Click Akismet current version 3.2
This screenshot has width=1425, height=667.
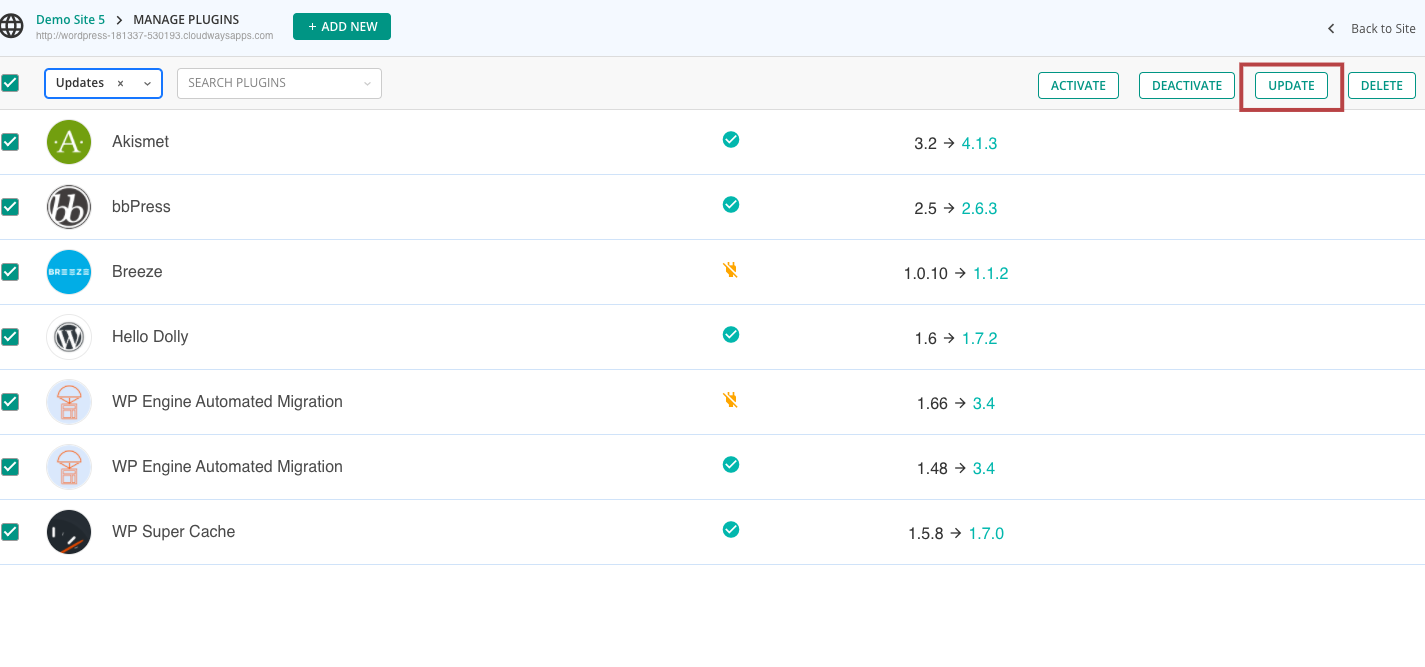click(925, 144)
